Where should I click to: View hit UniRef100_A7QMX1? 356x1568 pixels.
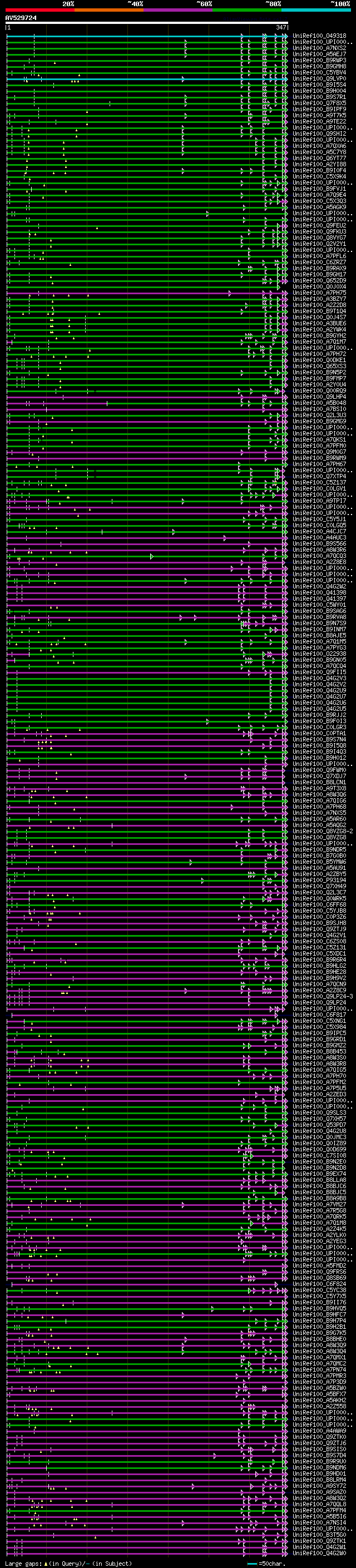tap(319, 1357)
